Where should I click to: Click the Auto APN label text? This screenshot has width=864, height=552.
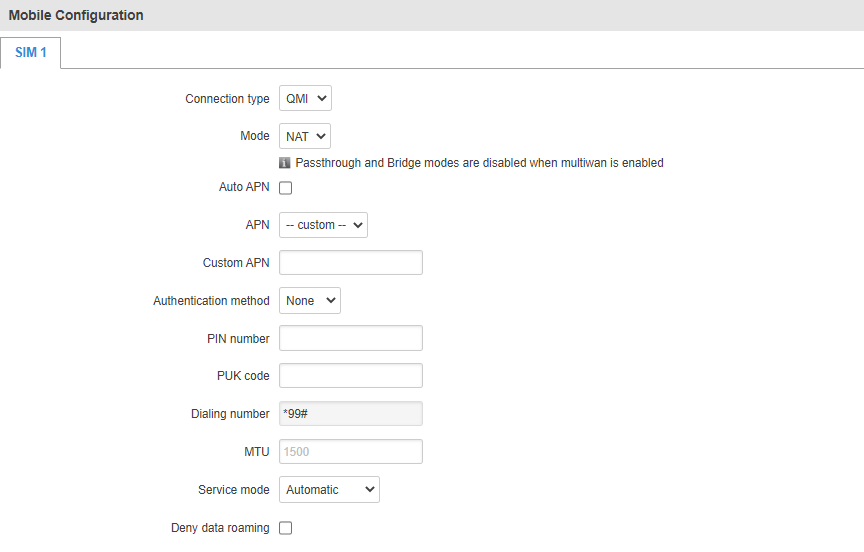coord(243,187)
